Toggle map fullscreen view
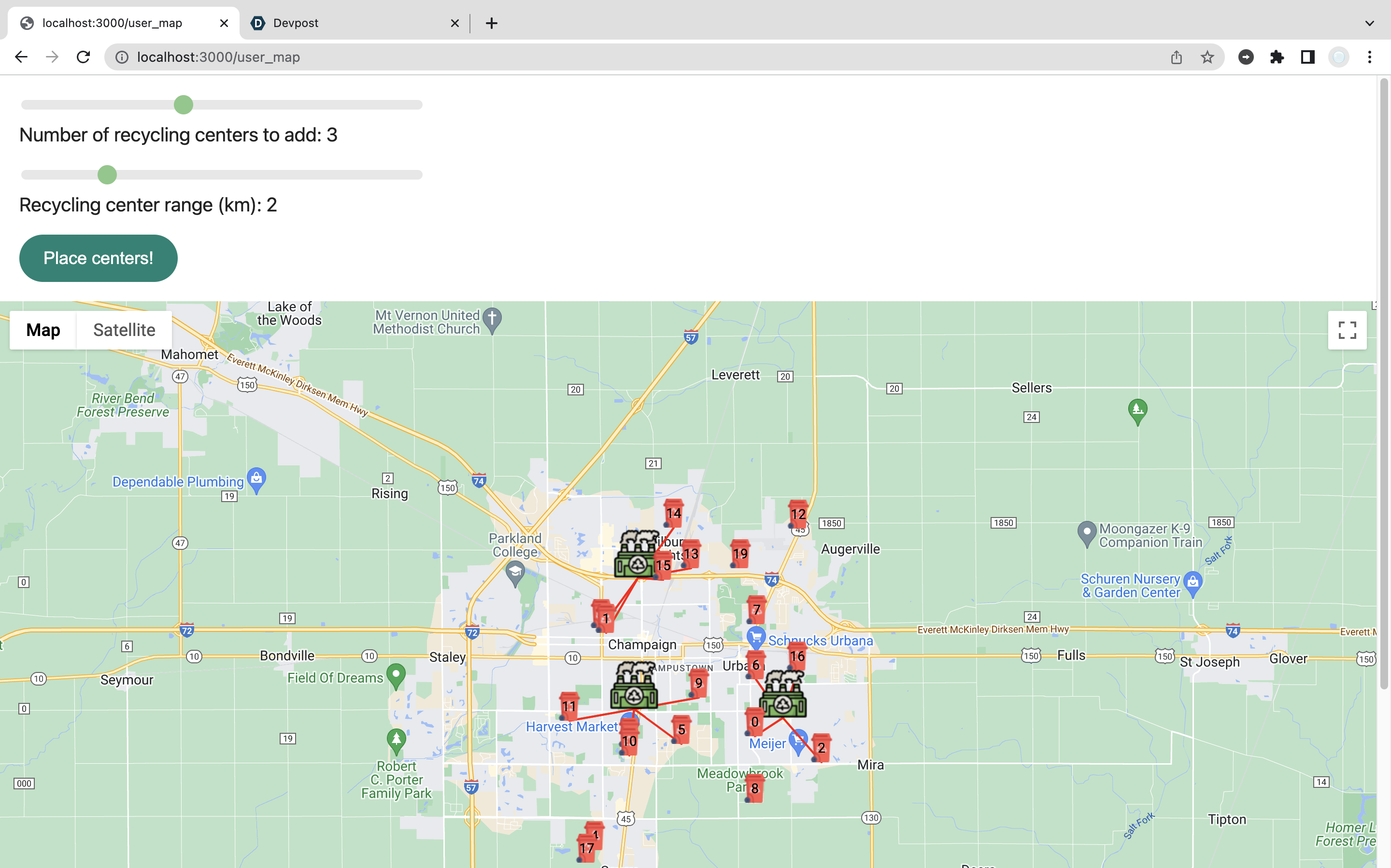Viewport: 1391px width, 868px height. click(1347, 330)
